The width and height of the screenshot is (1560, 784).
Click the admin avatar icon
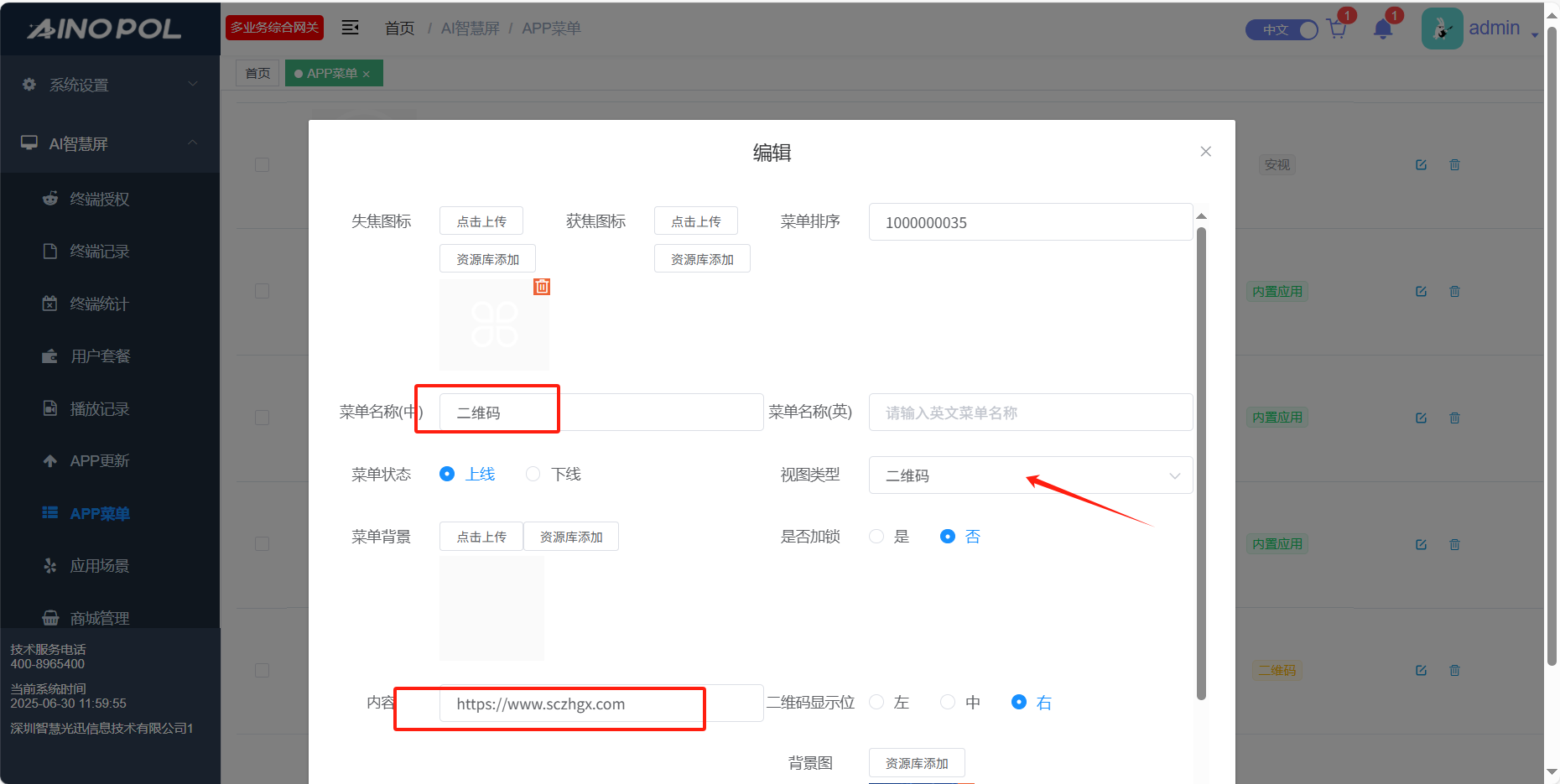(1442, 29)
